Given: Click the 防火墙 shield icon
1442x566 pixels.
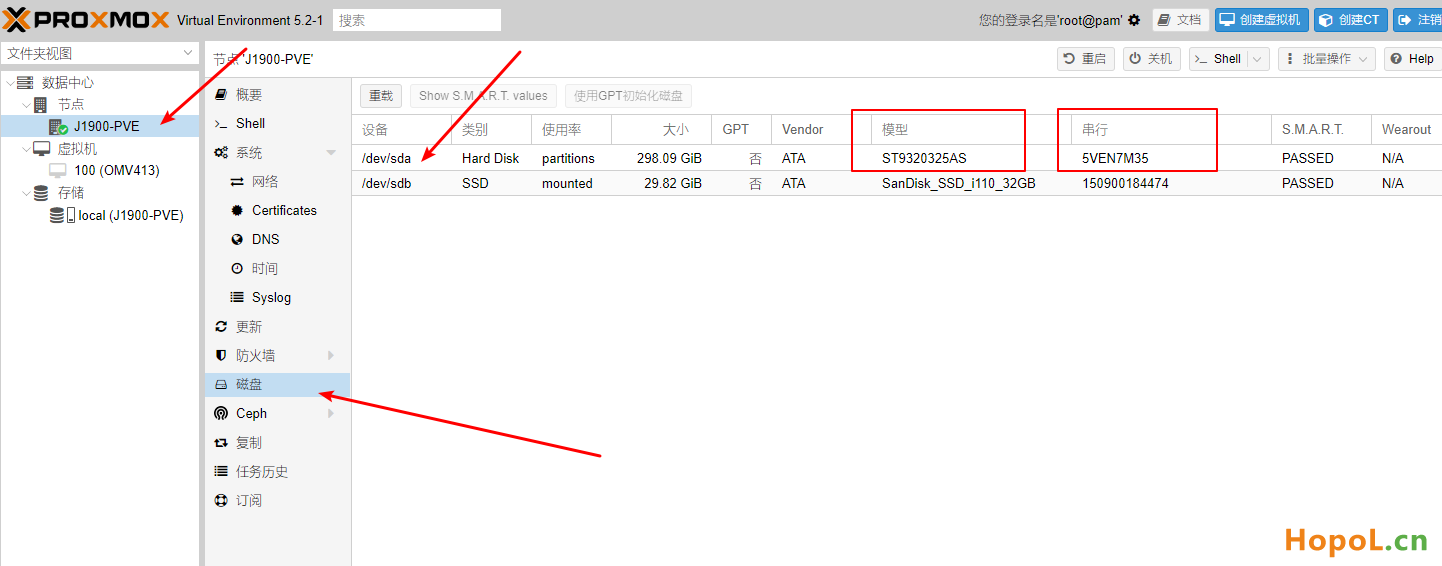Looking at the screenshot, I should pyautogui.click(x=221, y=356).
